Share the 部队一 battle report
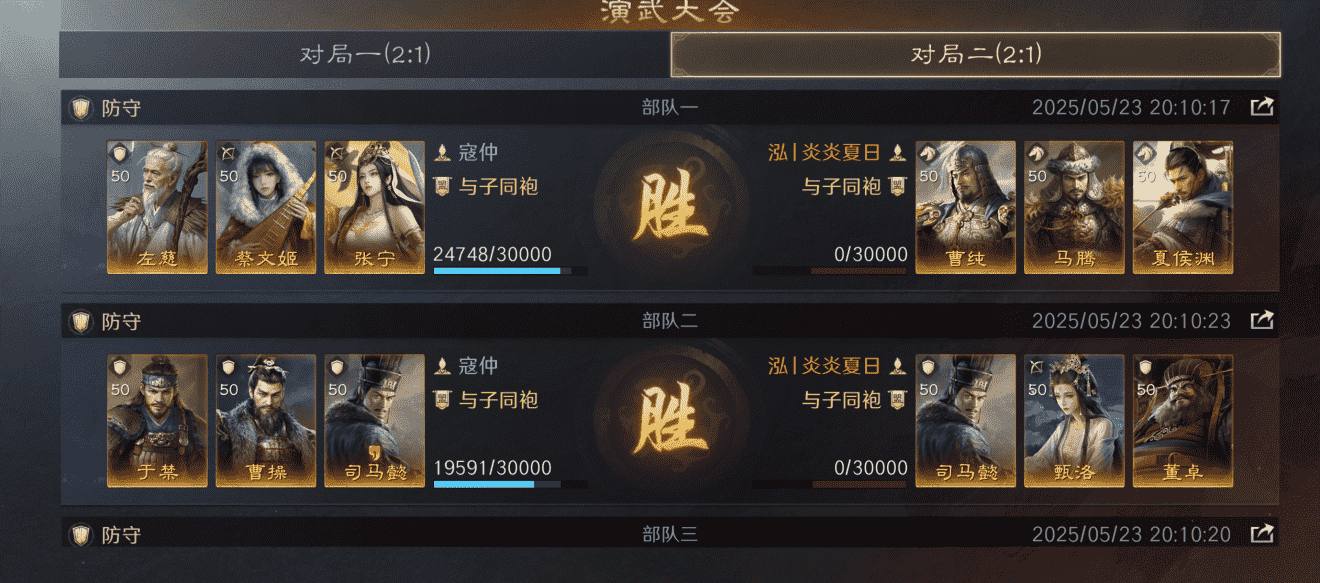Screen dimensions: 1320x583 tap(1262, 107)
